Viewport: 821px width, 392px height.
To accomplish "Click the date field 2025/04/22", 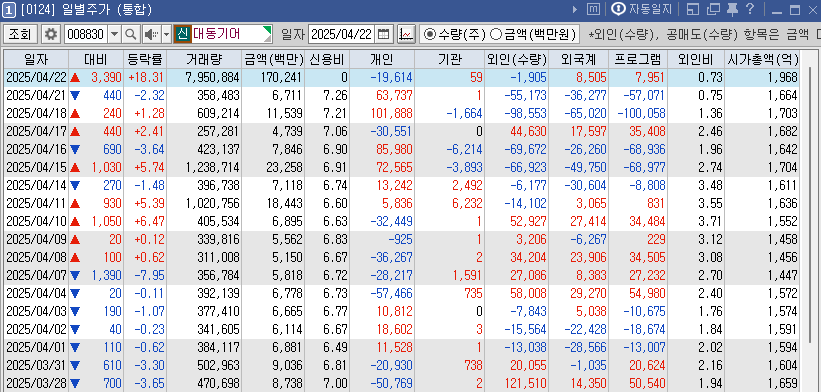I will [341, 35].
